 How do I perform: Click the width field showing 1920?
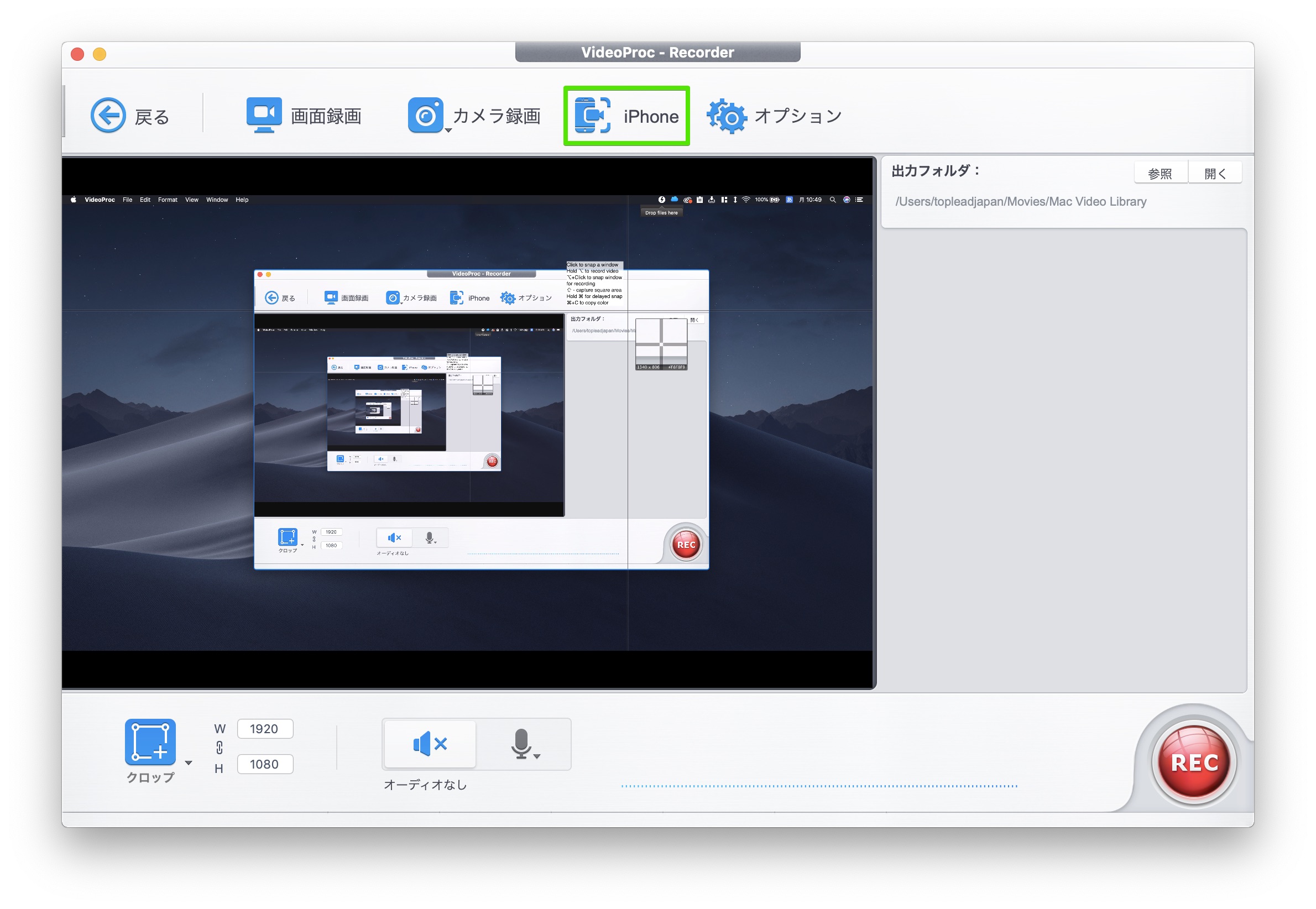pos(265,729)
